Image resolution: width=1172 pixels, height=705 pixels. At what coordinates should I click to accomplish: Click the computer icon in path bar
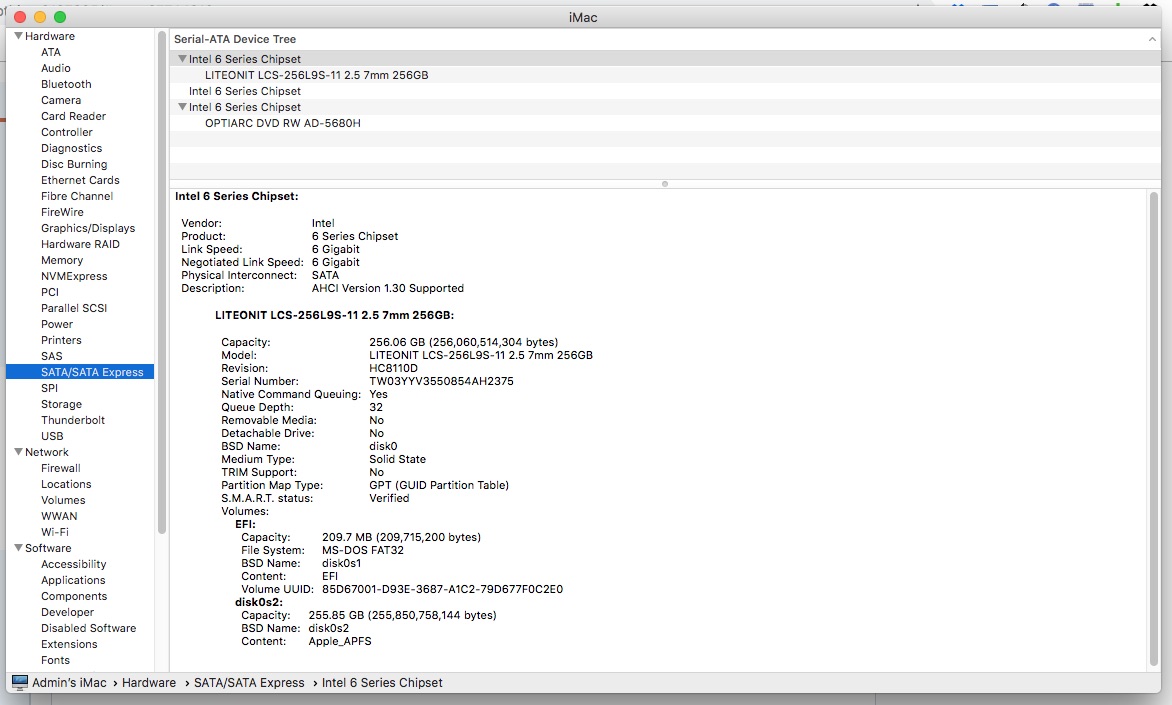(20, 683)
